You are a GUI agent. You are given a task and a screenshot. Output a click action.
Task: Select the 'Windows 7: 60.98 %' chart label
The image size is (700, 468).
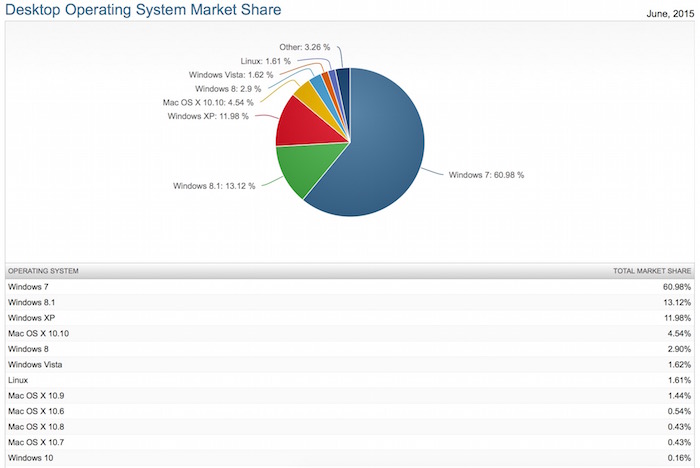[x=486, y=175]
